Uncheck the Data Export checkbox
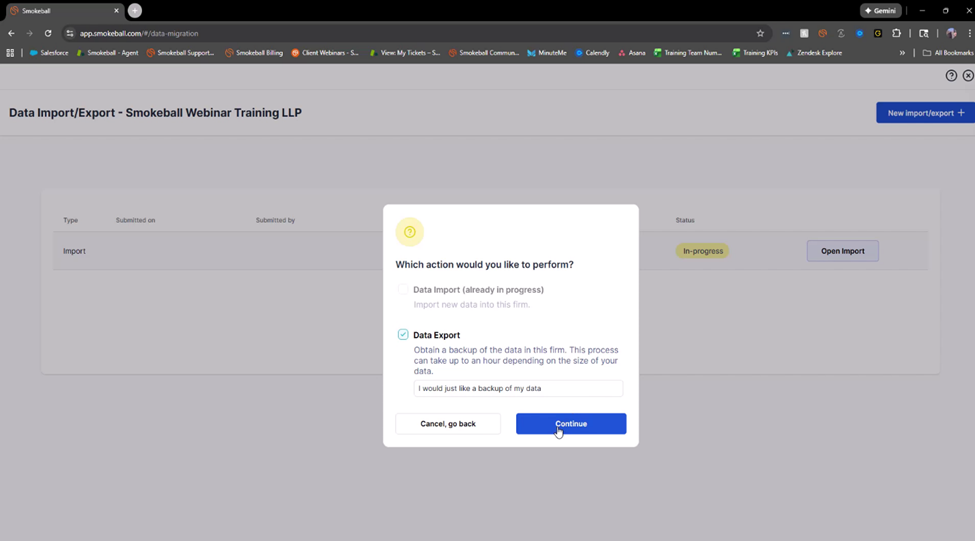This screenshot has width=975, height=541. pyautogui.click(x=403, y=335)
